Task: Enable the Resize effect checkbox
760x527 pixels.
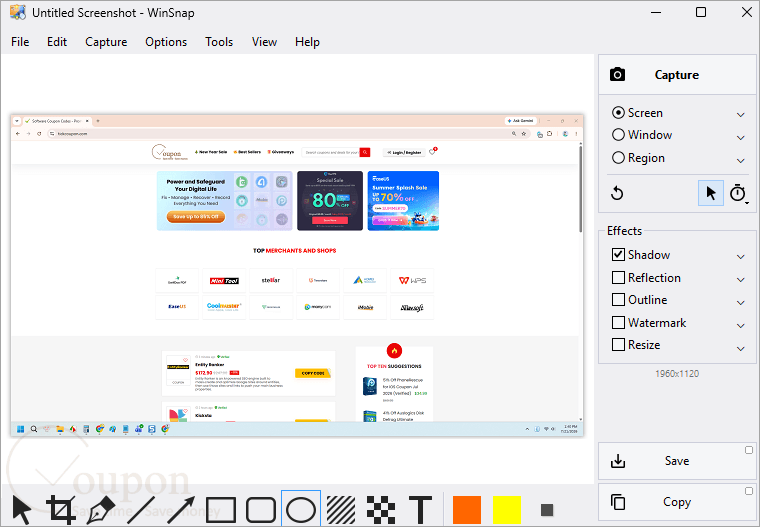Action: [x=618, y=345]
